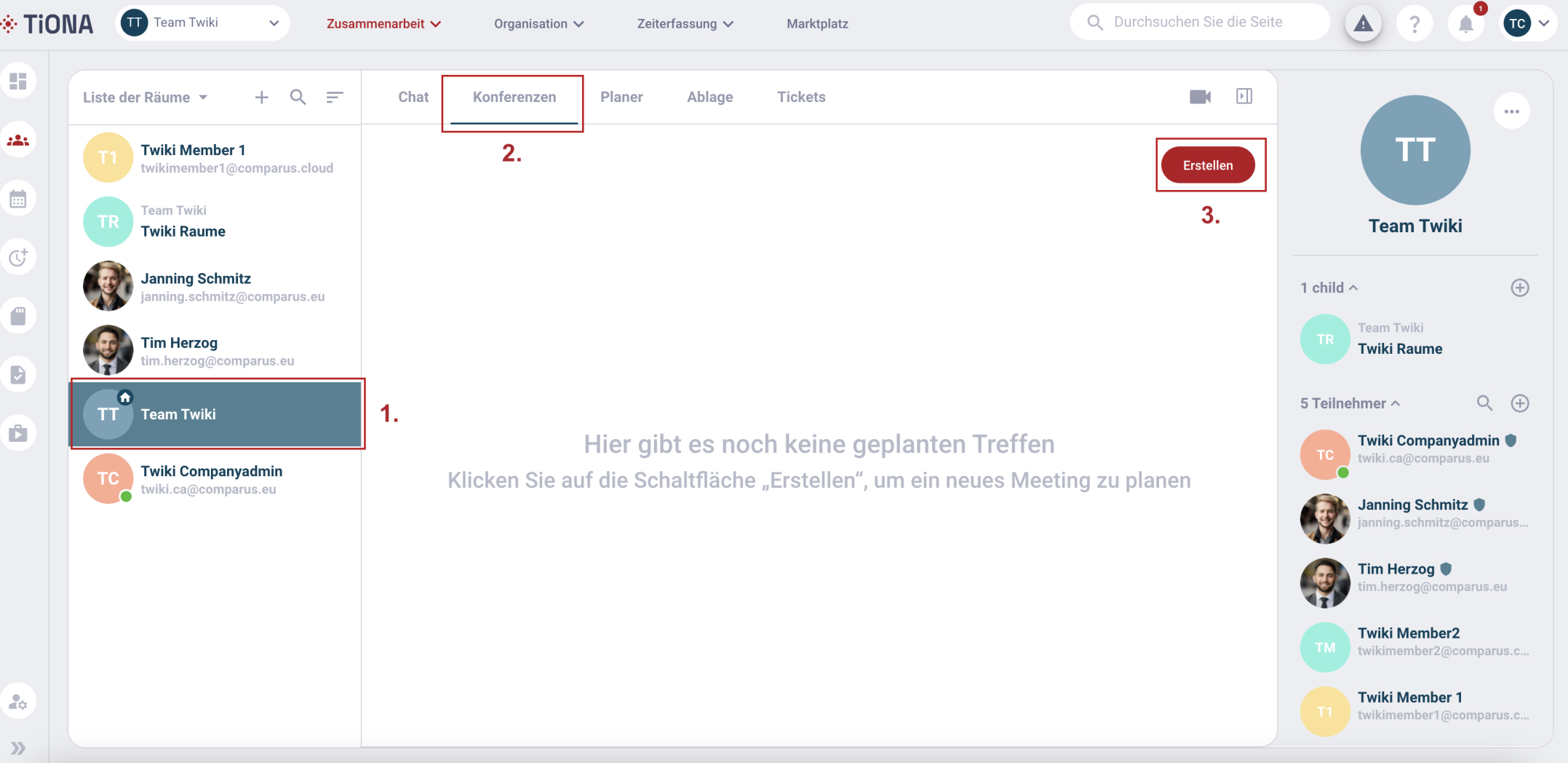1568x763 pixels.
Task: Open the Zeiterfassung menu
Action: coord(685,23)
